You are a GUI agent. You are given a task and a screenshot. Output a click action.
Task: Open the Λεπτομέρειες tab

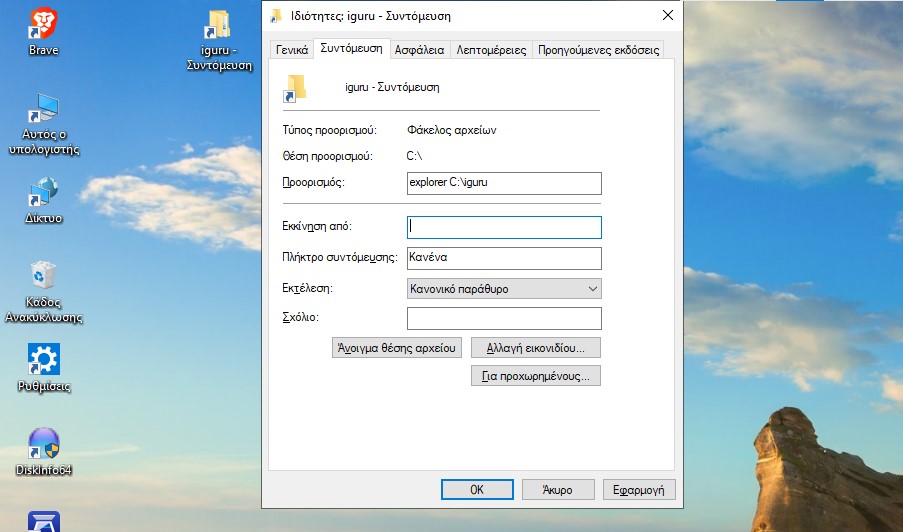491,50
